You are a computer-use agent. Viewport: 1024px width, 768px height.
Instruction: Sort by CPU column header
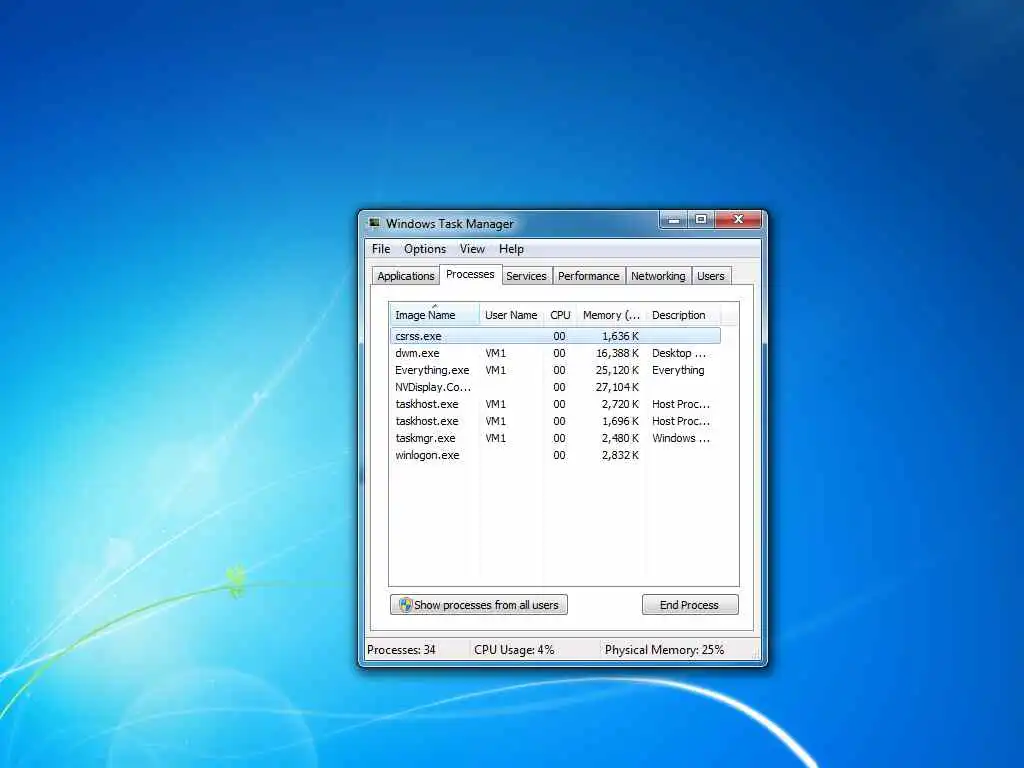coord(560,315)
